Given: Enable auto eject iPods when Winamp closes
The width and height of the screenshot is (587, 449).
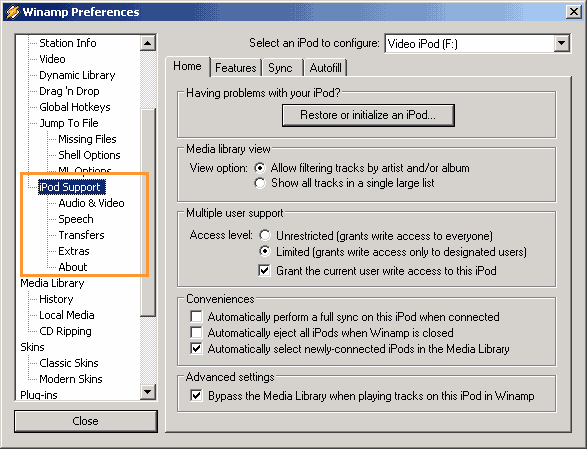Looking at the screenshot, I should (196, 333).
